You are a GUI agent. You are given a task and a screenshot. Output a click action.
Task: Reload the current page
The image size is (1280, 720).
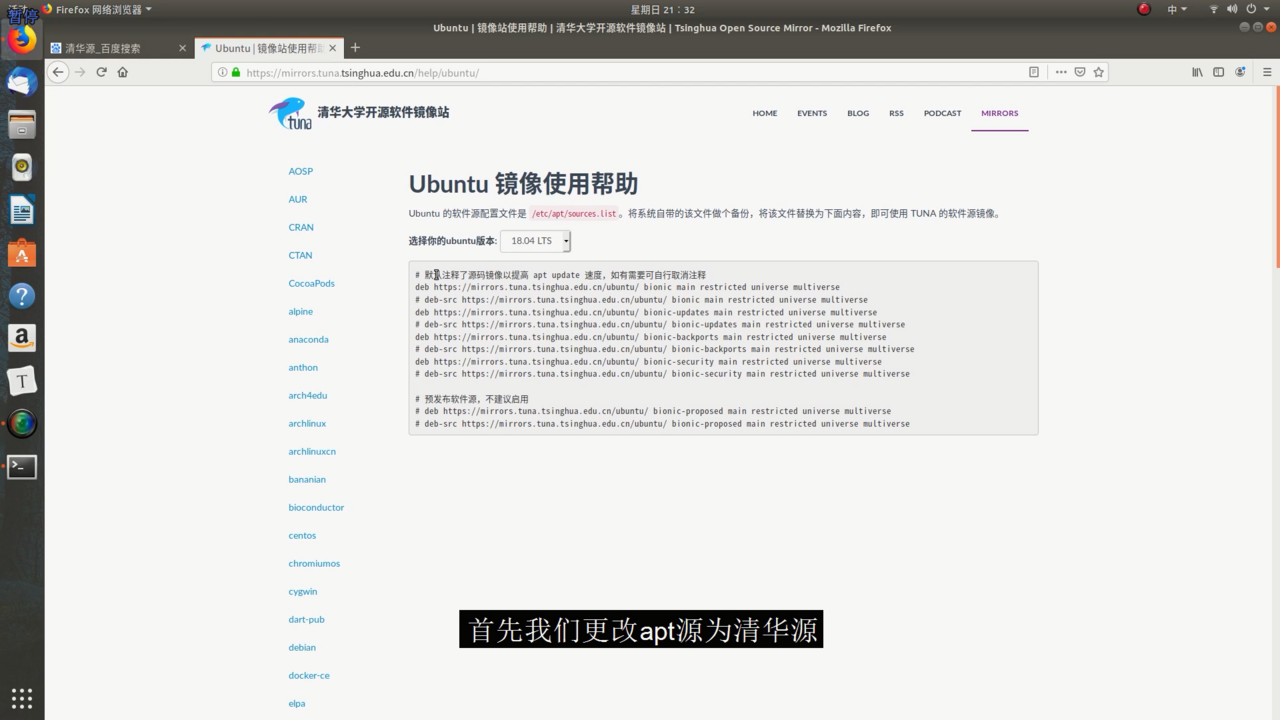point(101,72)
